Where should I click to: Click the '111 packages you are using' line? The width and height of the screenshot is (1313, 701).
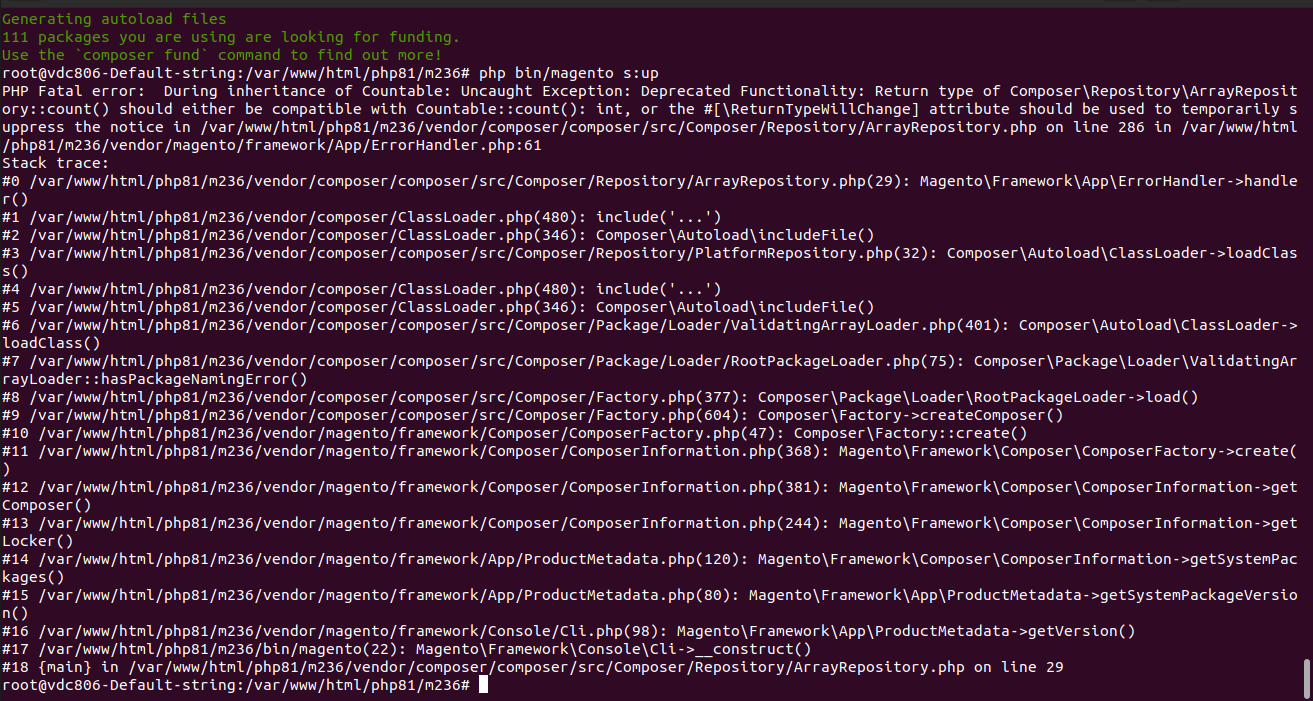pos(230,37)
